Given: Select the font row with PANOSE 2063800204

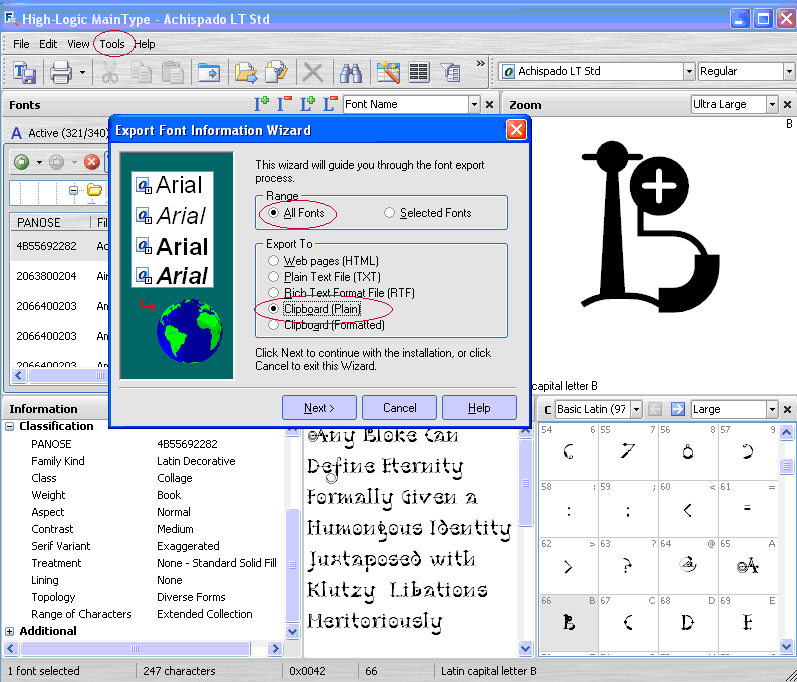Looking at the screenshot, I should (x=61, y=276).
